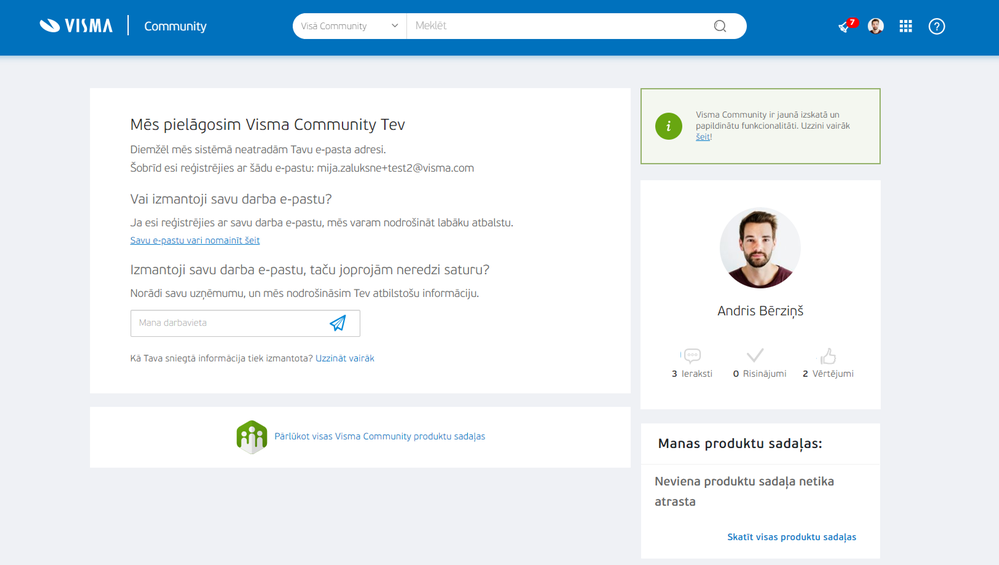
Task: Click the green info icon in notice
Action: tap(668, 126)
